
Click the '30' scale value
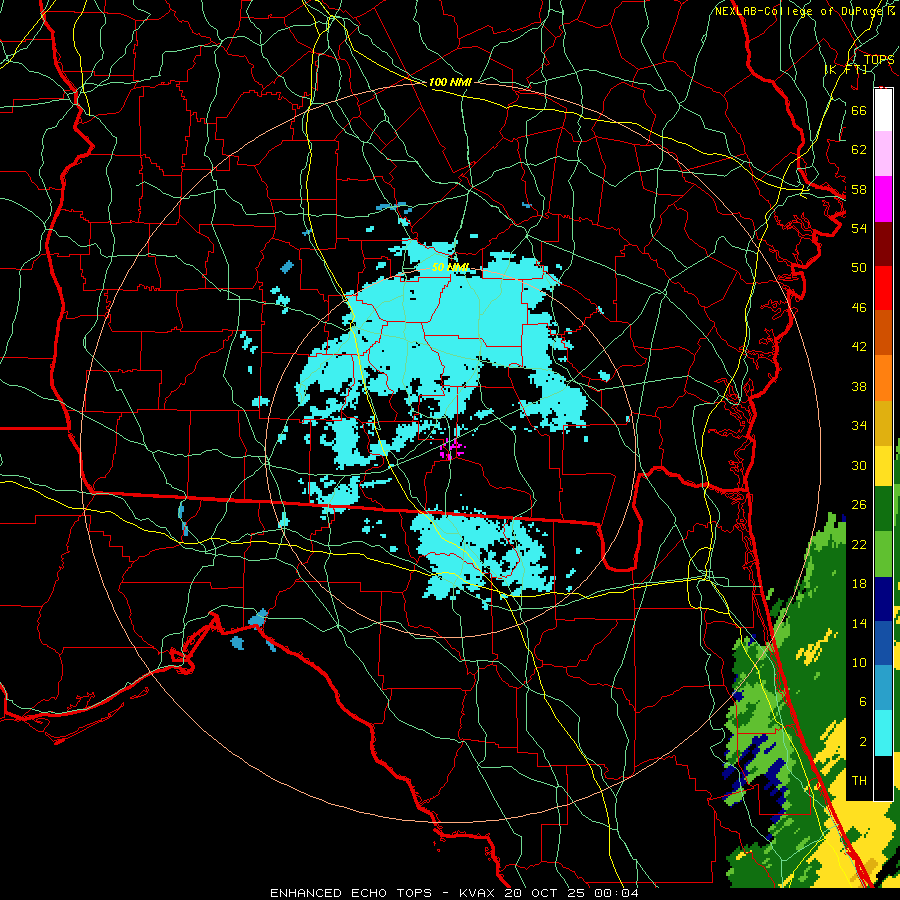(859, 465)
